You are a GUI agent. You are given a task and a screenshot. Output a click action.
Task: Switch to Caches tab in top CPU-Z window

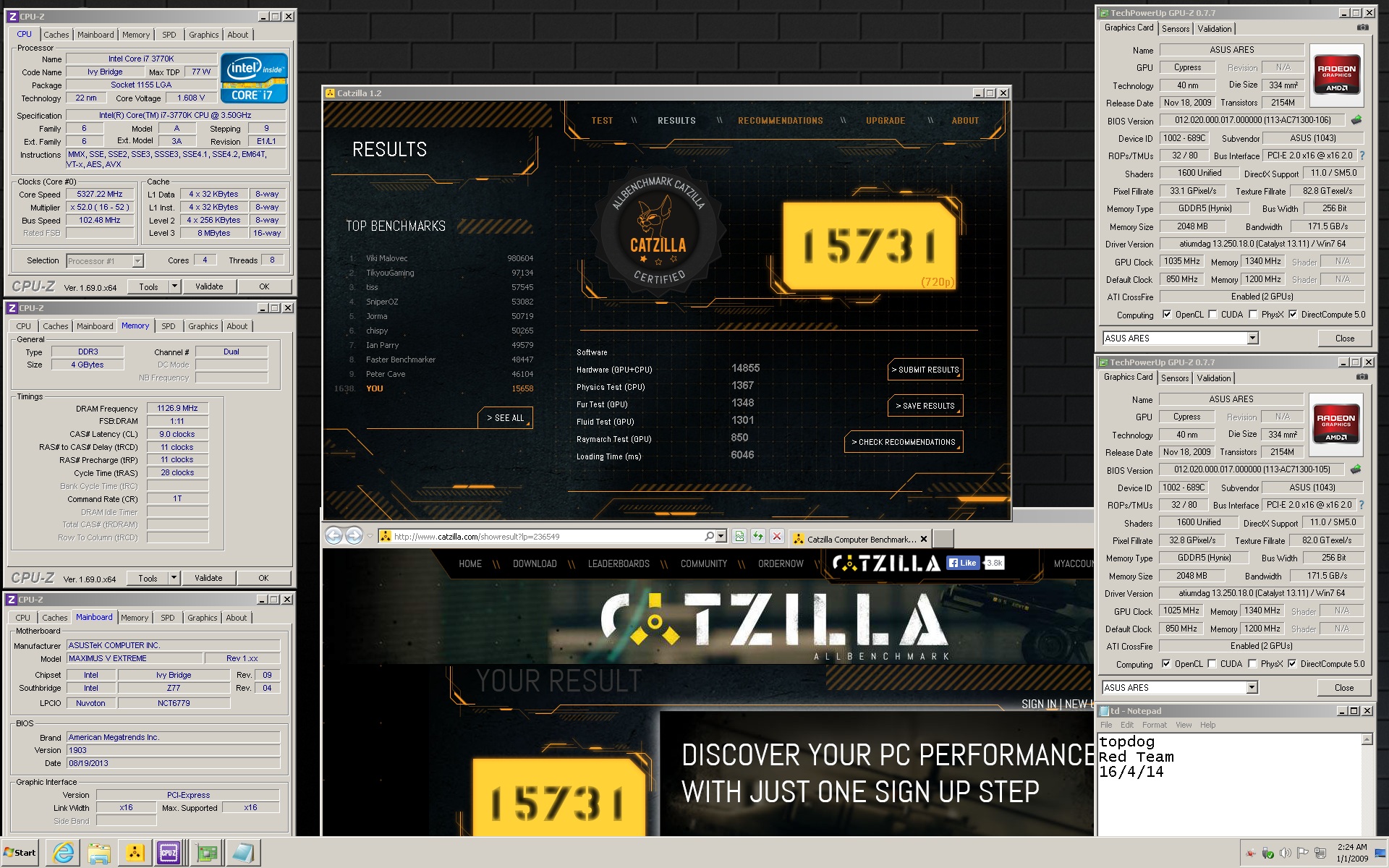pyautogui.click(x=56, y=35)
